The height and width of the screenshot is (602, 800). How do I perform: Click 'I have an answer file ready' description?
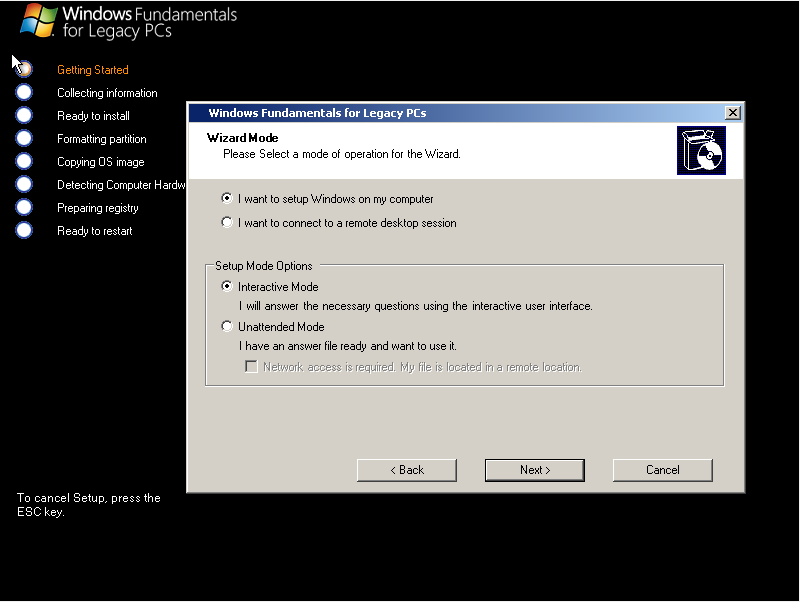coord(347,346)
